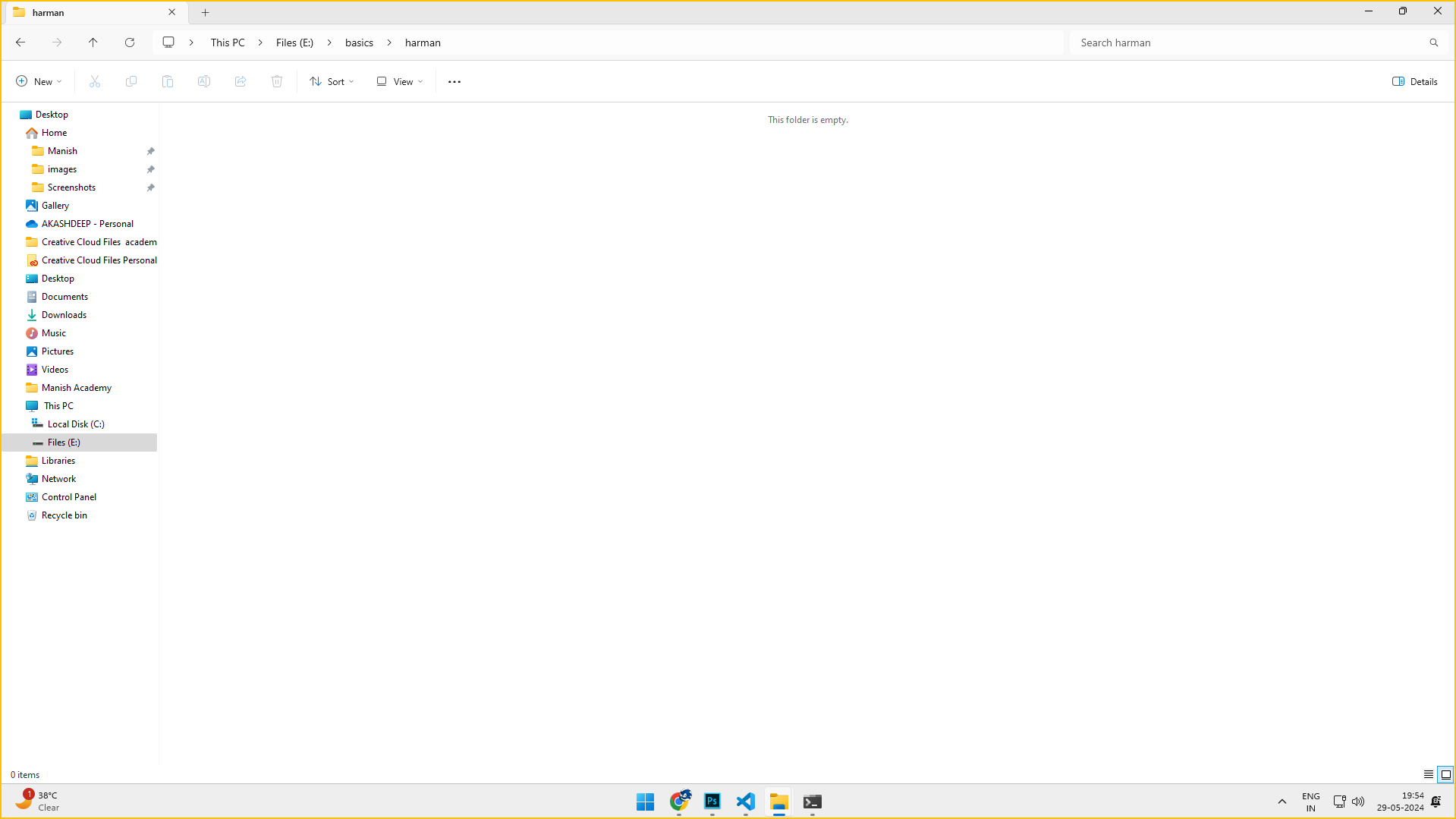Screen dimensions: 1456x819
Task: Open Photoshop from the taskbar
Action: tap(712, 802)
